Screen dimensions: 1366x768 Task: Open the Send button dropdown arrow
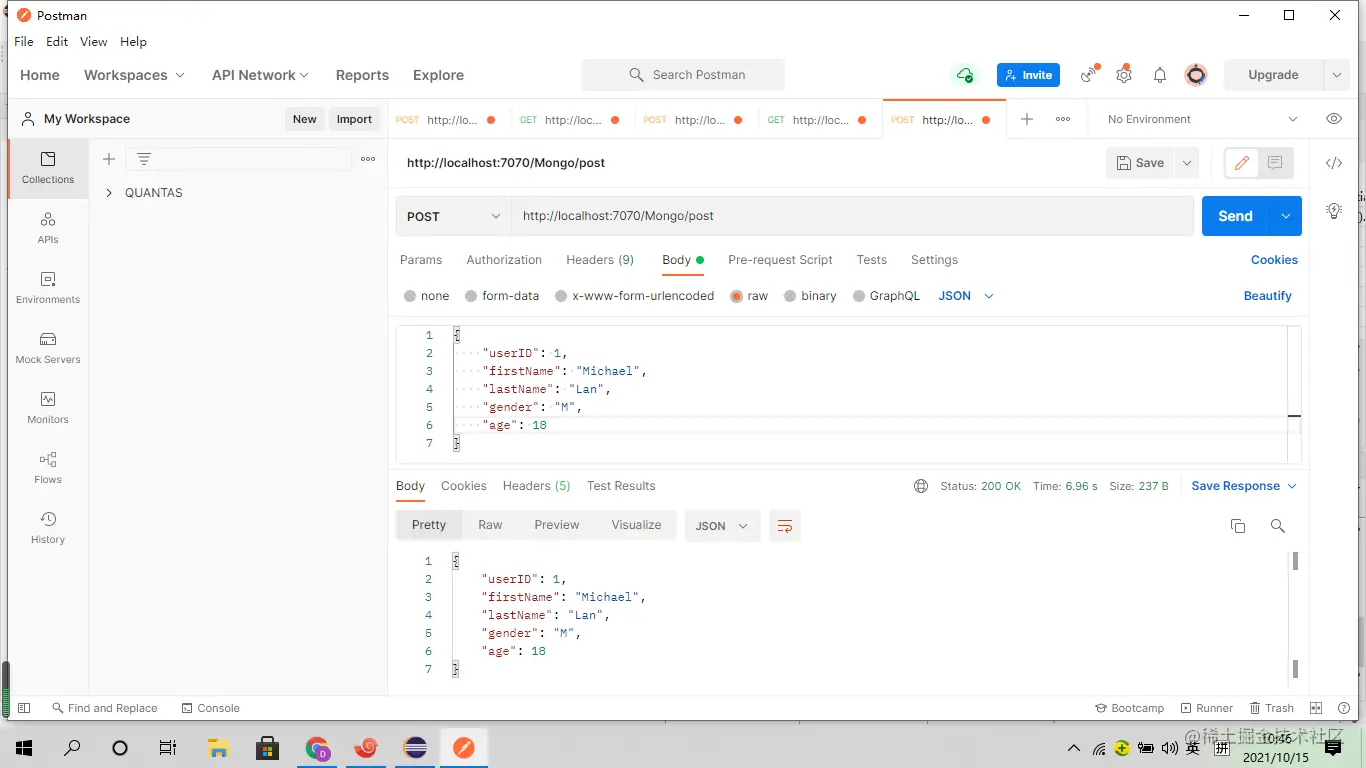point(1286,216)
